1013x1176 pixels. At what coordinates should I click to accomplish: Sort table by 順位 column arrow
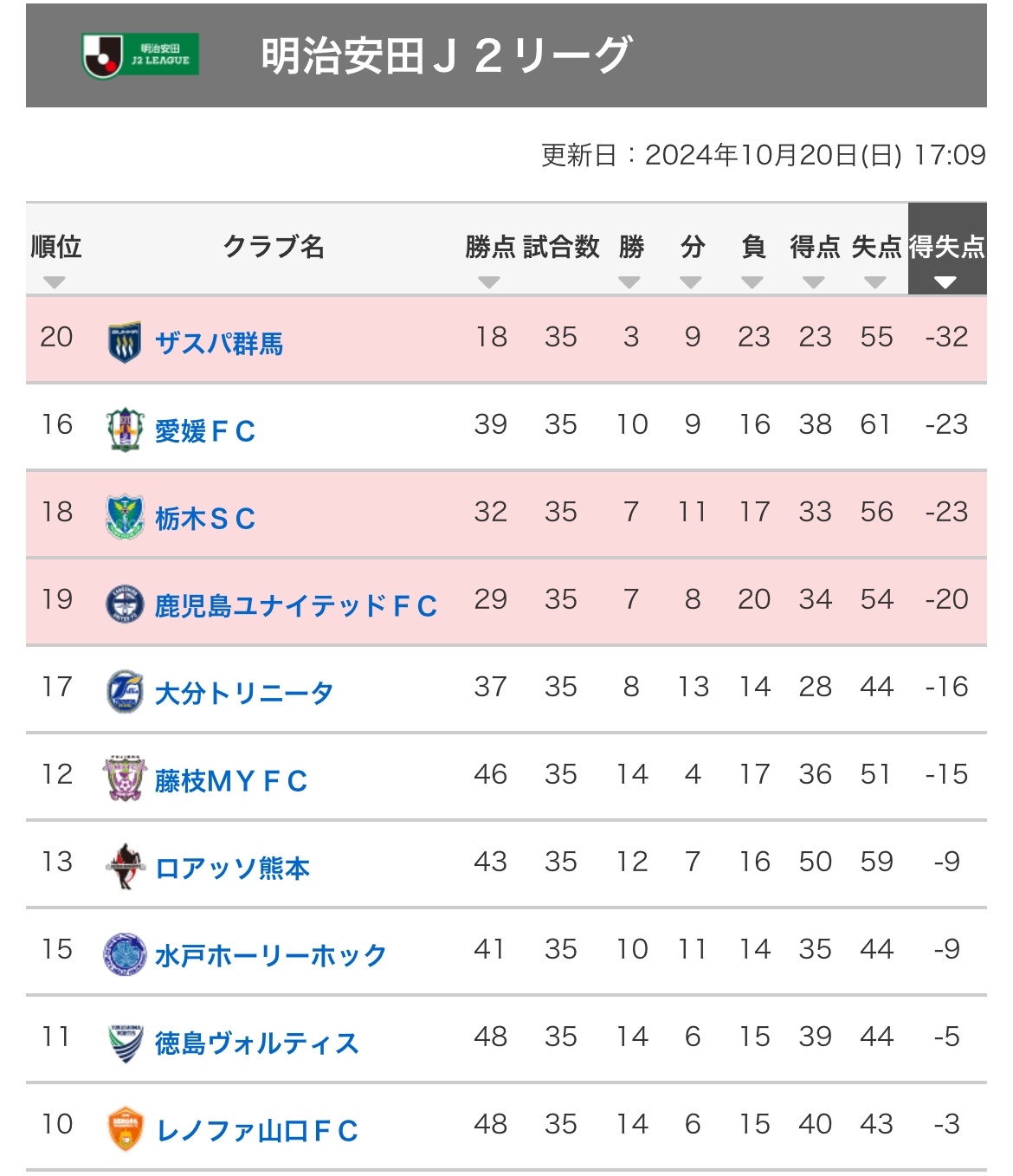55,282
